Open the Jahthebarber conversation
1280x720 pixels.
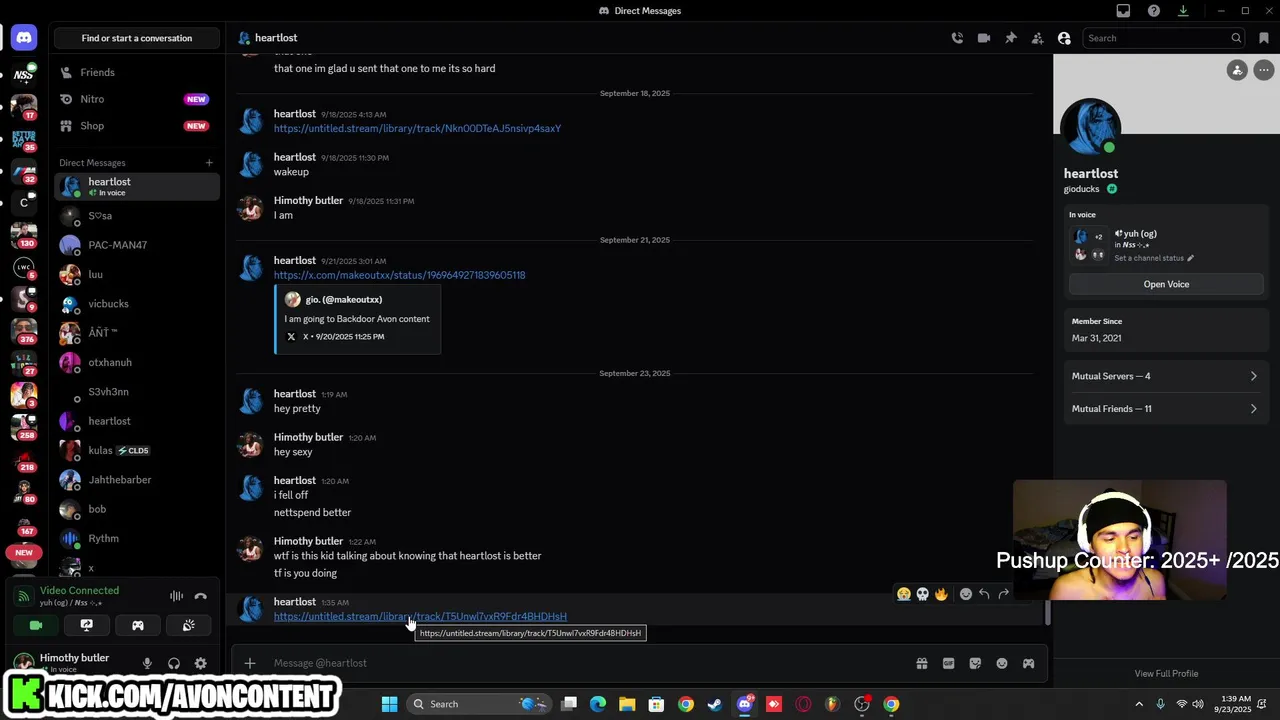click(137, 480)
